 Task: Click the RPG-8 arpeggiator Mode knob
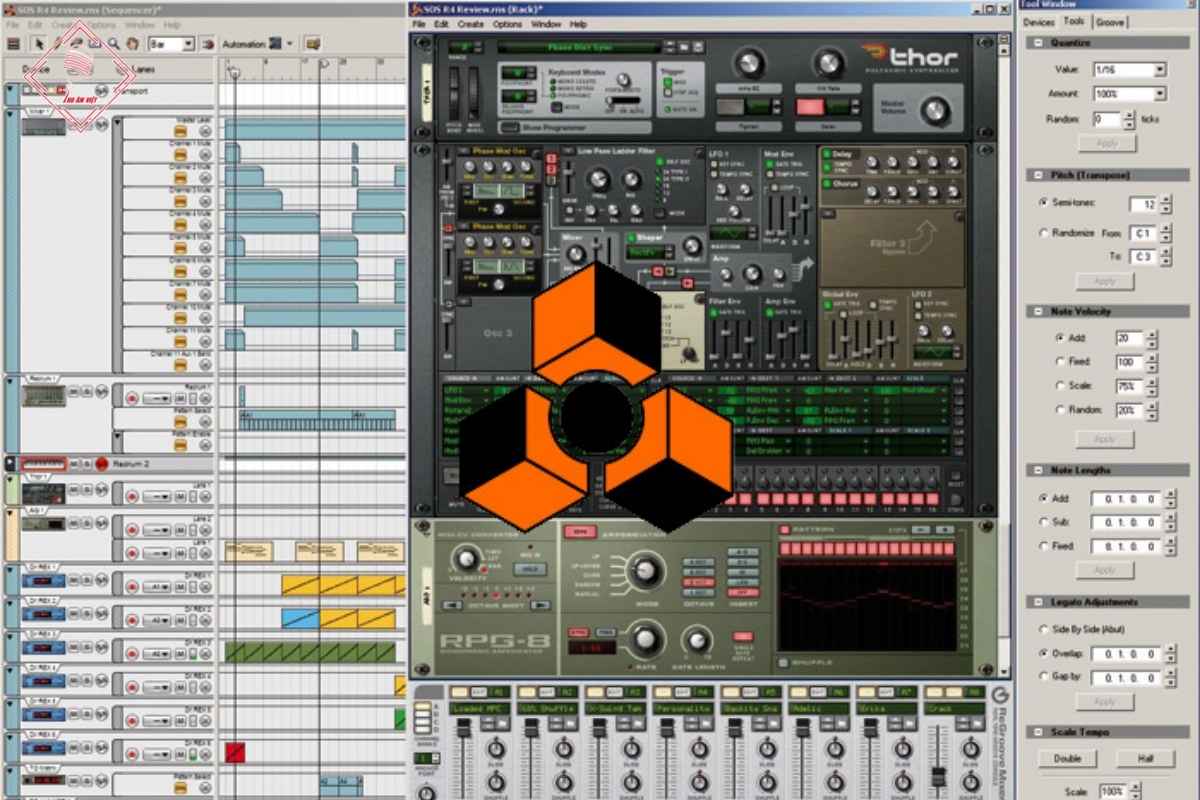(x=646, y=571)
